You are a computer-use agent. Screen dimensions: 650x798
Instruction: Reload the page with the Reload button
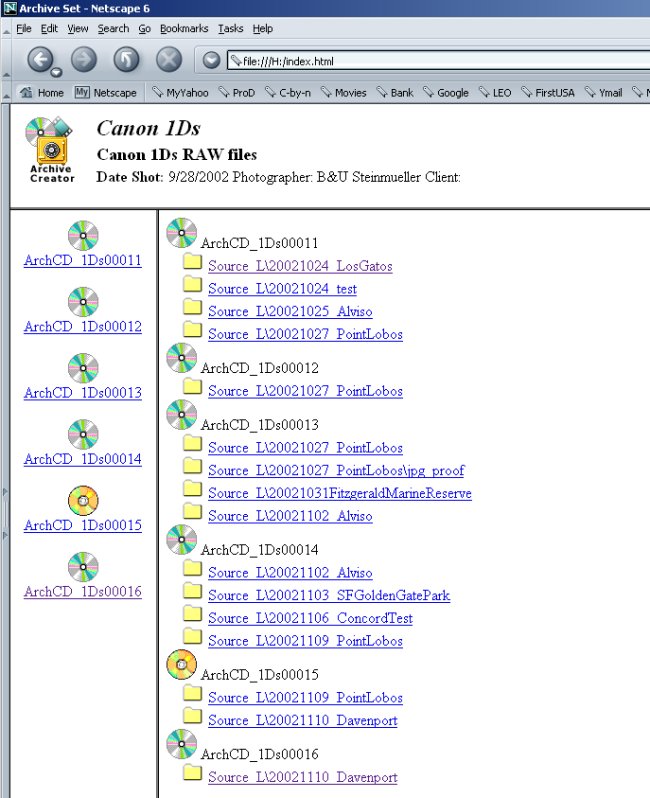[x=126, y=60]
